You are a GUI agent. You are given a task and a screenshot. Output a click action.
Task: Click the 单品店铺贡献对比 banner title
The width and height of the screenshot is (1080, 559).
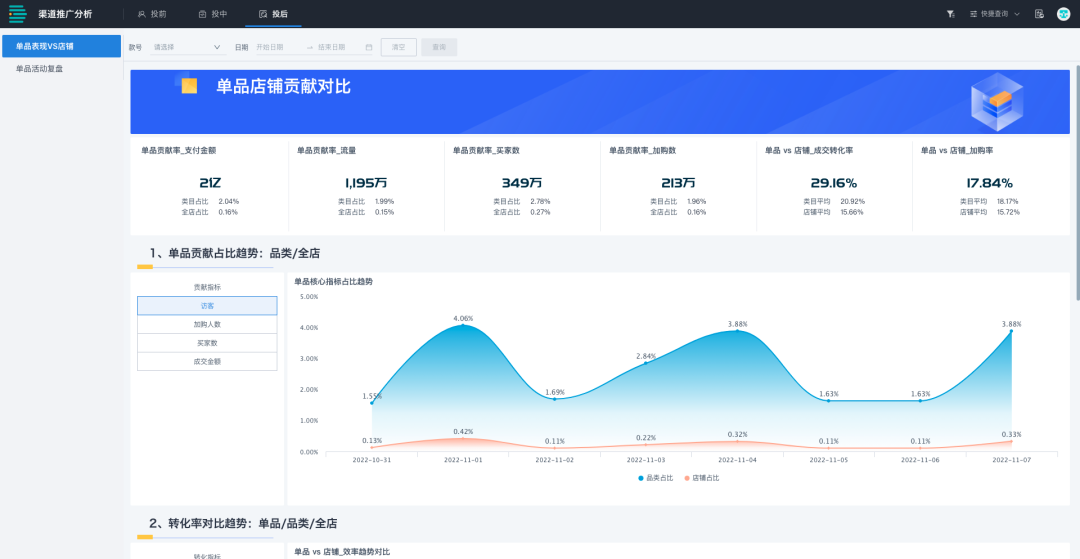tap(284, 86)
